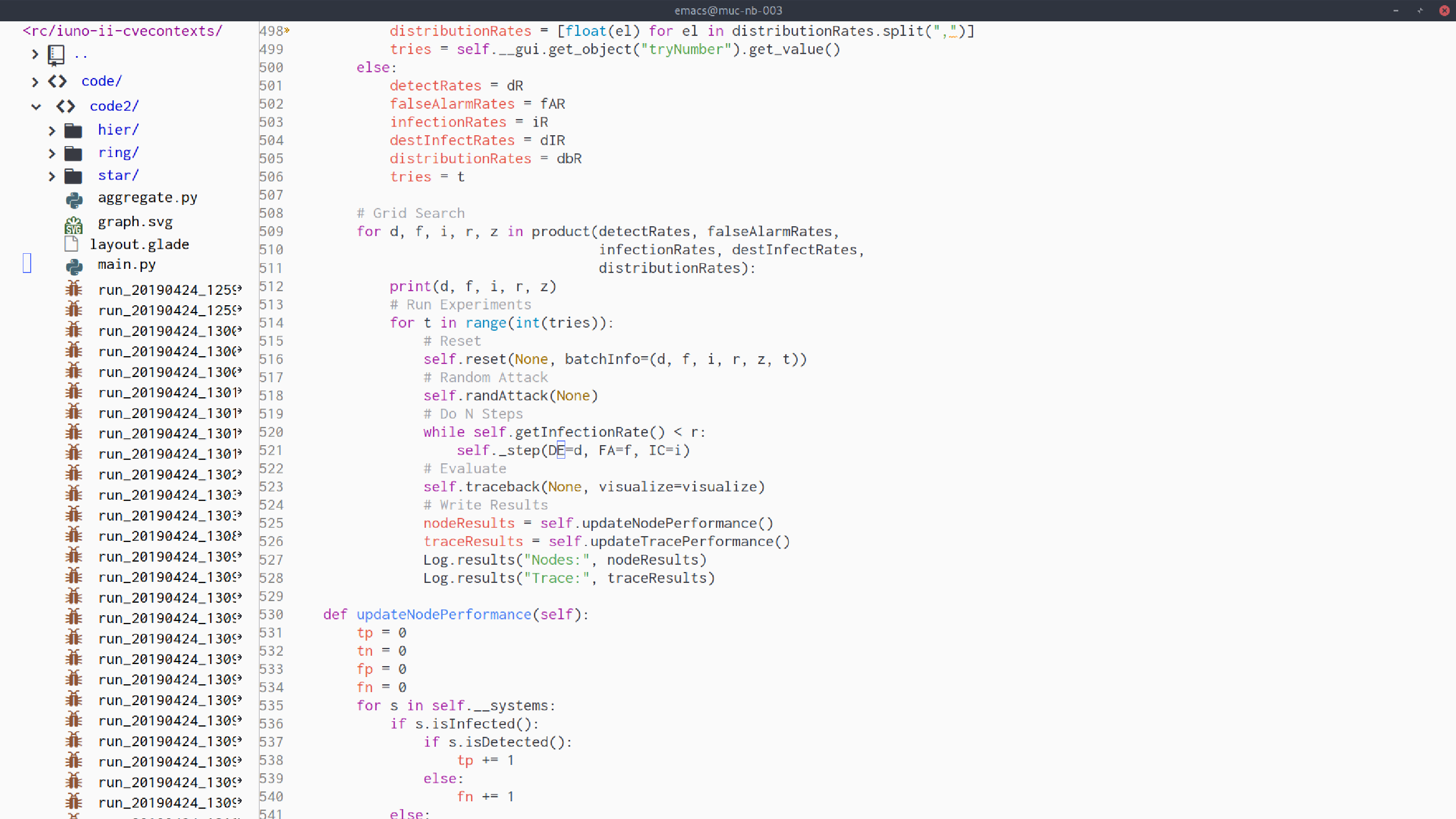Open graph.svg from the tree
This screenshot has width=1456, height=819.
tap(135, 222)
